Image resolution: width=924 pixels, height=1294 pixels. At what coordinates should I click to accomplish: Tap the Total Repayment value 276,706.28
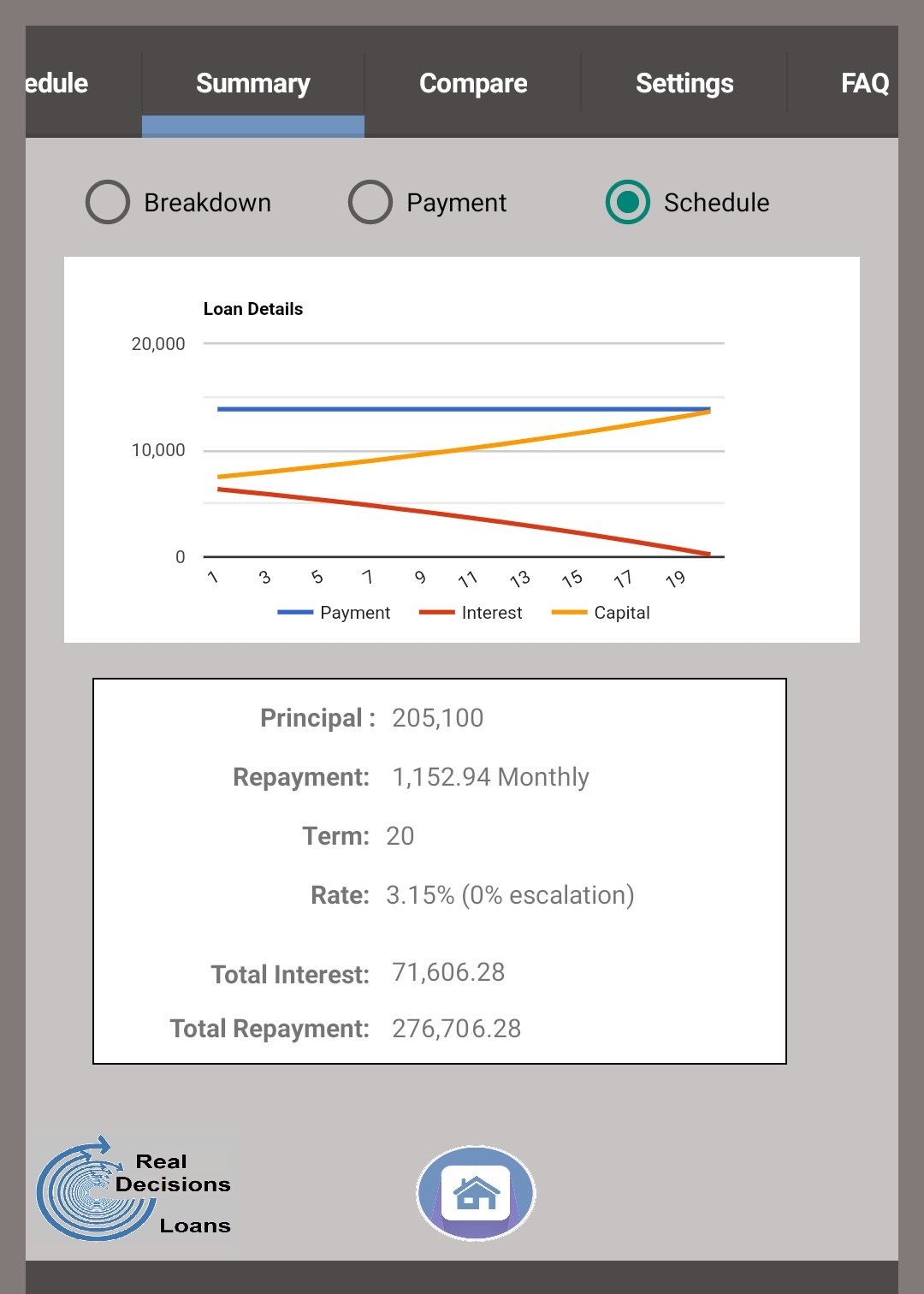[456, 1029]
